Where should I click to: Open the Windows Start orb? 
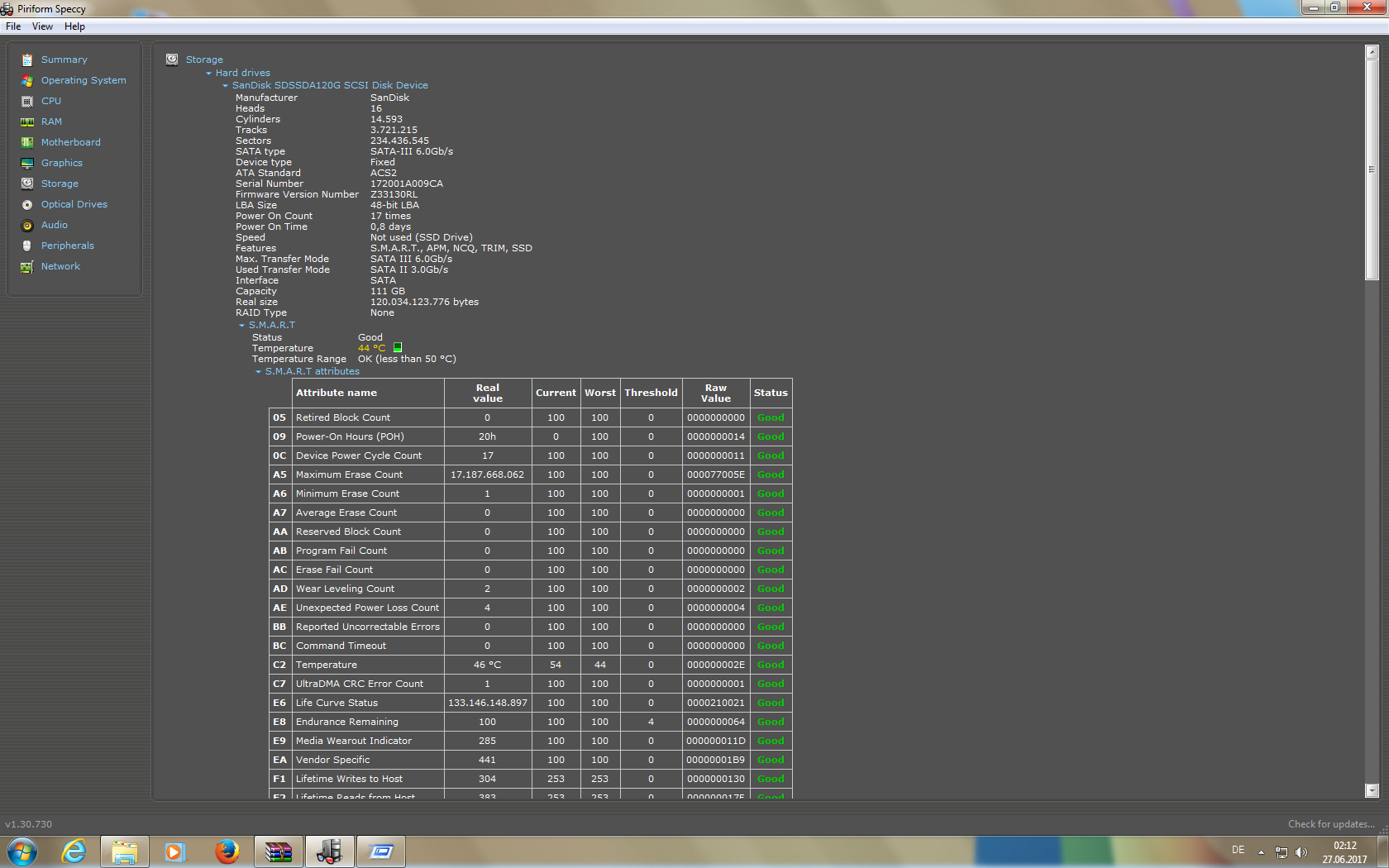(22, 851)
